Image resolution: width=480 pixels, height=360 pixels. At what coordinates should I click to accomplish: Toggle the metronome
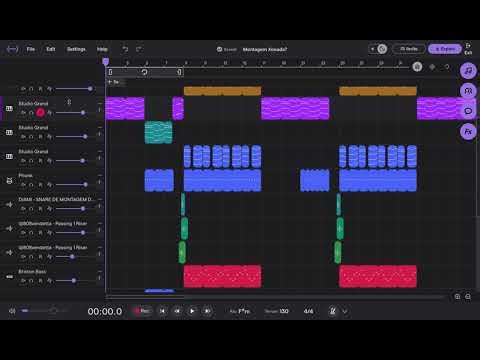[332, 311]
